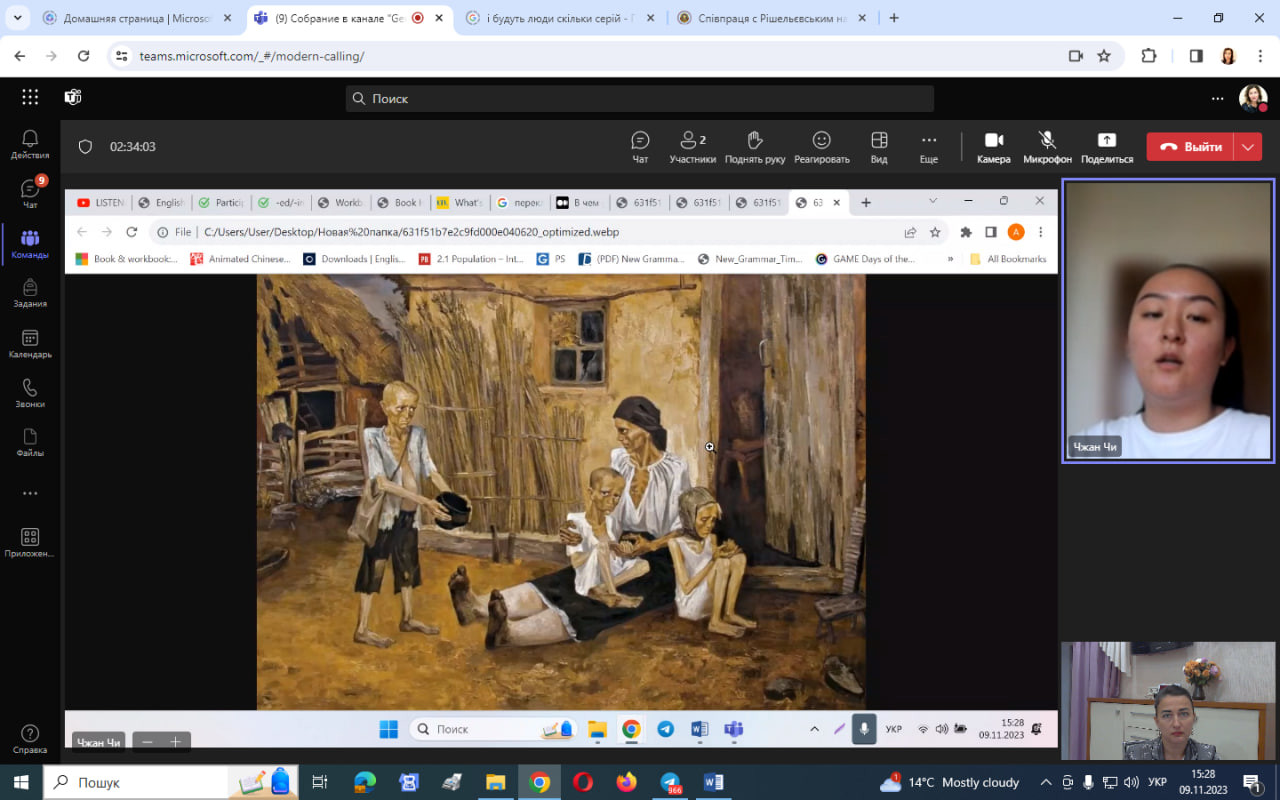The width and height of the screenshot is (1280, 800).
Task: Open the taskbar clock showing 15:28
Action: (1203, 782)
